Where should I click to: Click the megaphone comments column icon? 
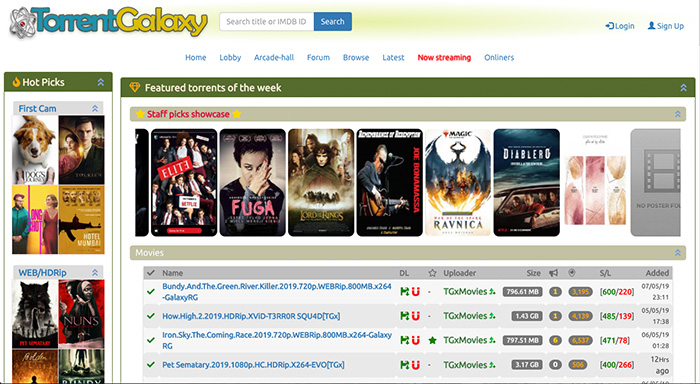(554, 273)
